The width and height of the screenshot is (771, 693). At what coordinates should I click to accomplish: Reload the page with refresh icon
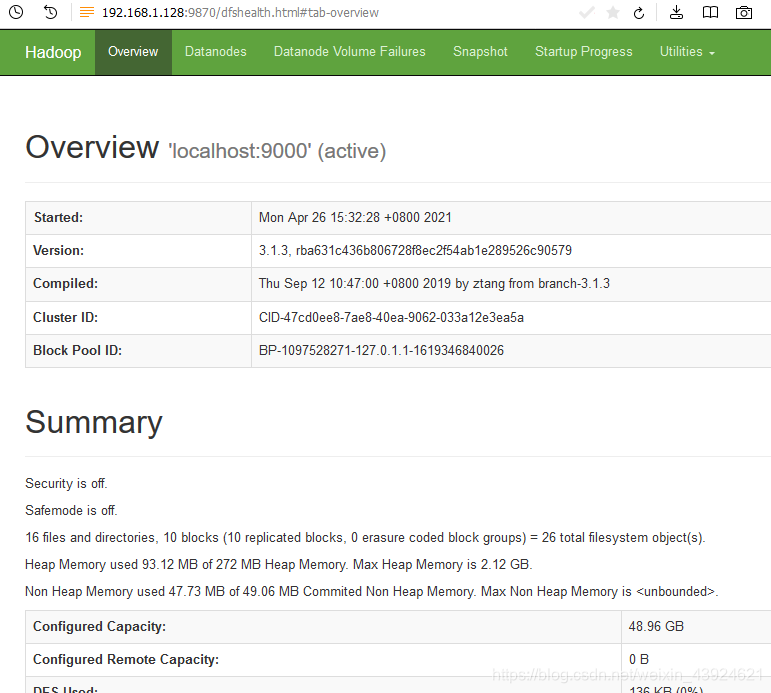coord(639,13)
